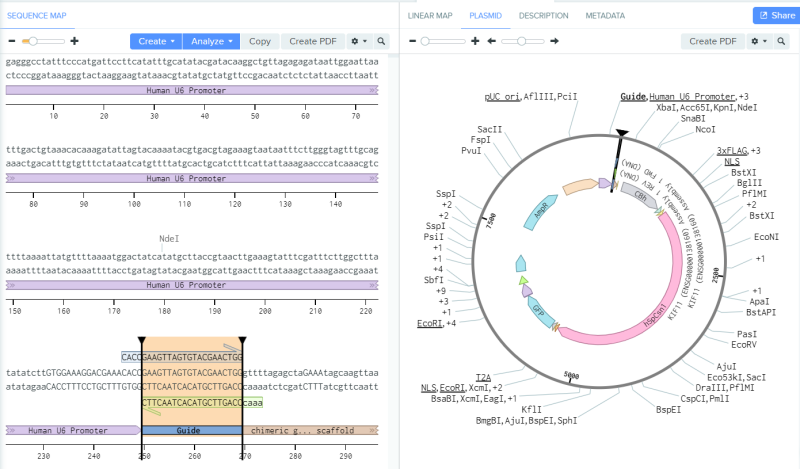Select the green triangle feature on plasmid
Screen dimensions: 800x469
click(523, 280)
